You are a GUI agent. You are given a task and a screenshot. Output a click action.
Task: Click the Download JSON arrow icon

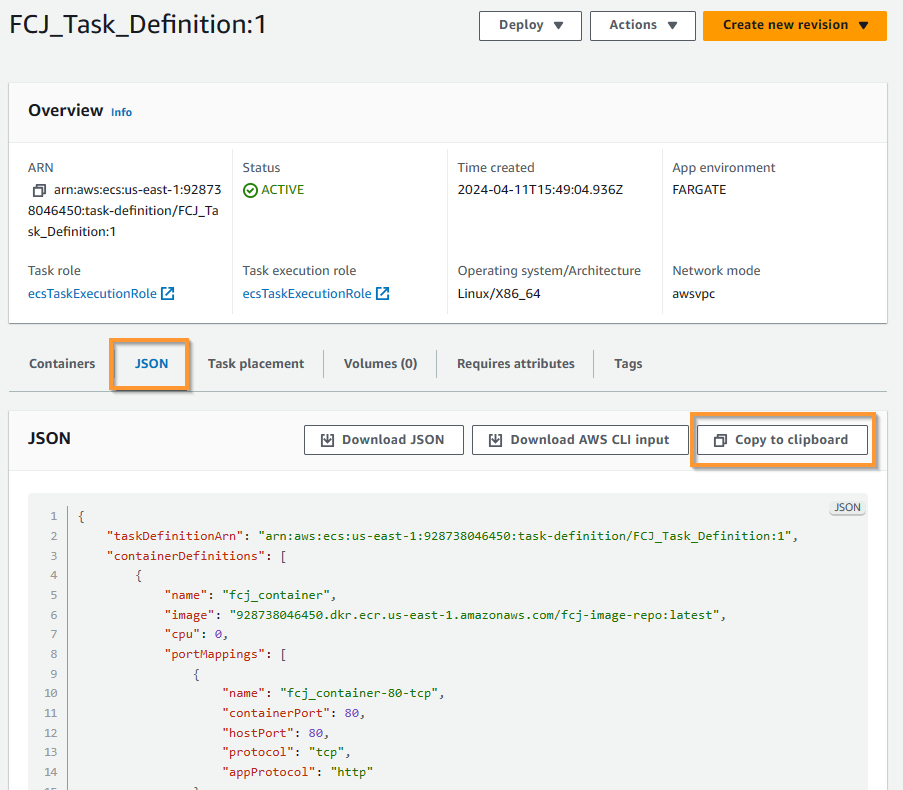(327, 440)
